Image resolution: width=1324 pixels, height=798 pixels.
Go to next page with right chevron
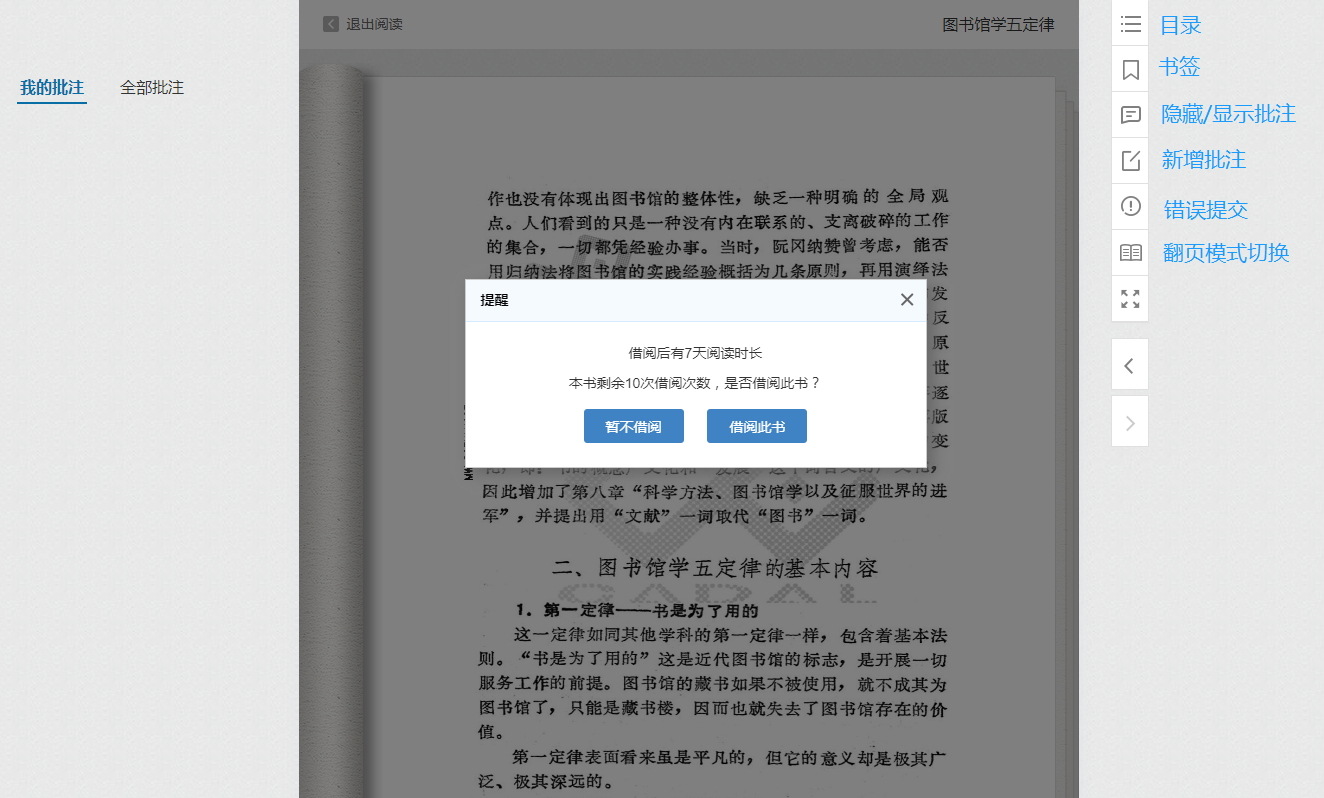1130,423
